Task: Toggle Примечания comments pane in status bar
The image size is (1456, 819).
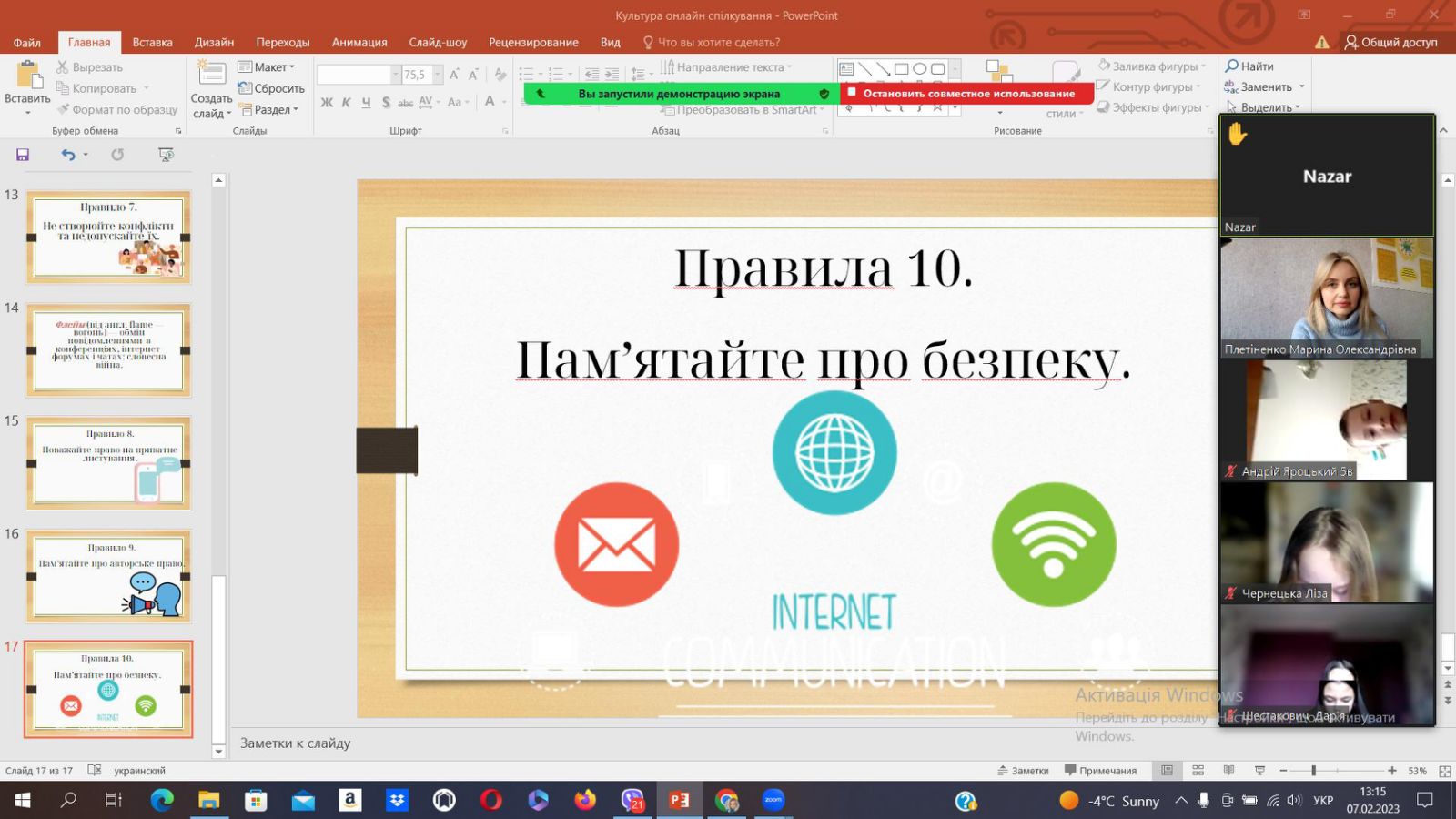Action: click(1100, 771)
